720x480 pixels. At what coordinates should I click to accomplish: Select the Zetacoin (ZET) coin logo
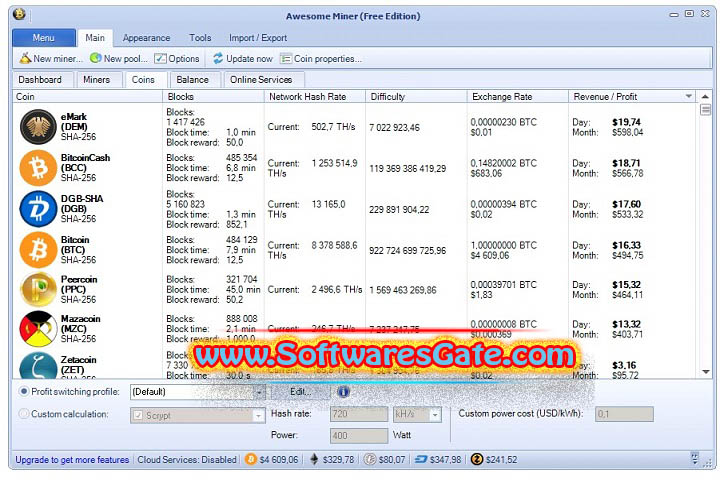coord(38,366)
